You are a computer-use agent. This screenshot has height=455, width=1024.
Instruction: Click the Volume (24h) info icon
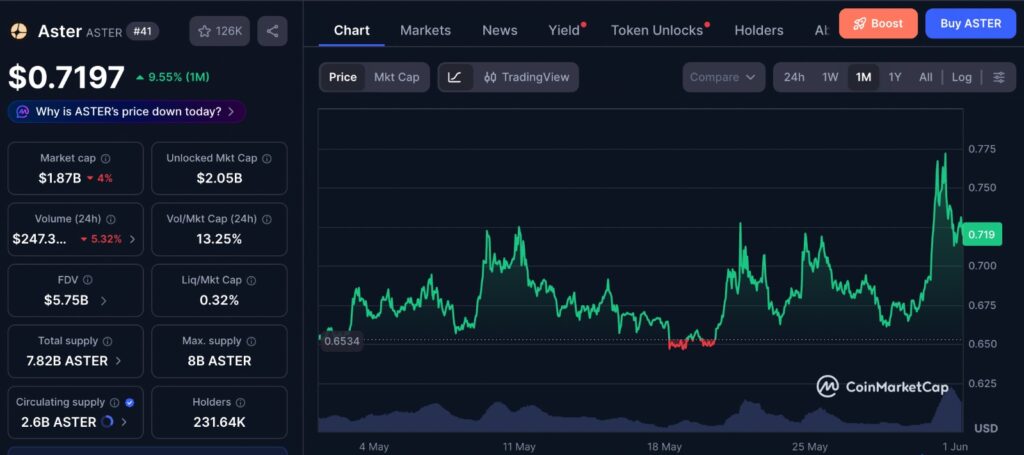[x=111, y=219]
